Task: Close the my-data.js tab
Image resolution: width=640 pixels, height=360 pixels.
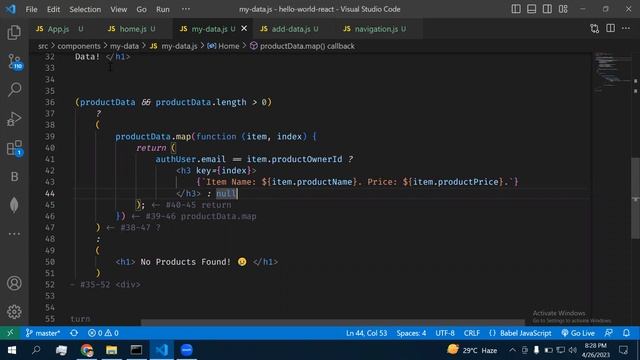Action: coord(244,28)
